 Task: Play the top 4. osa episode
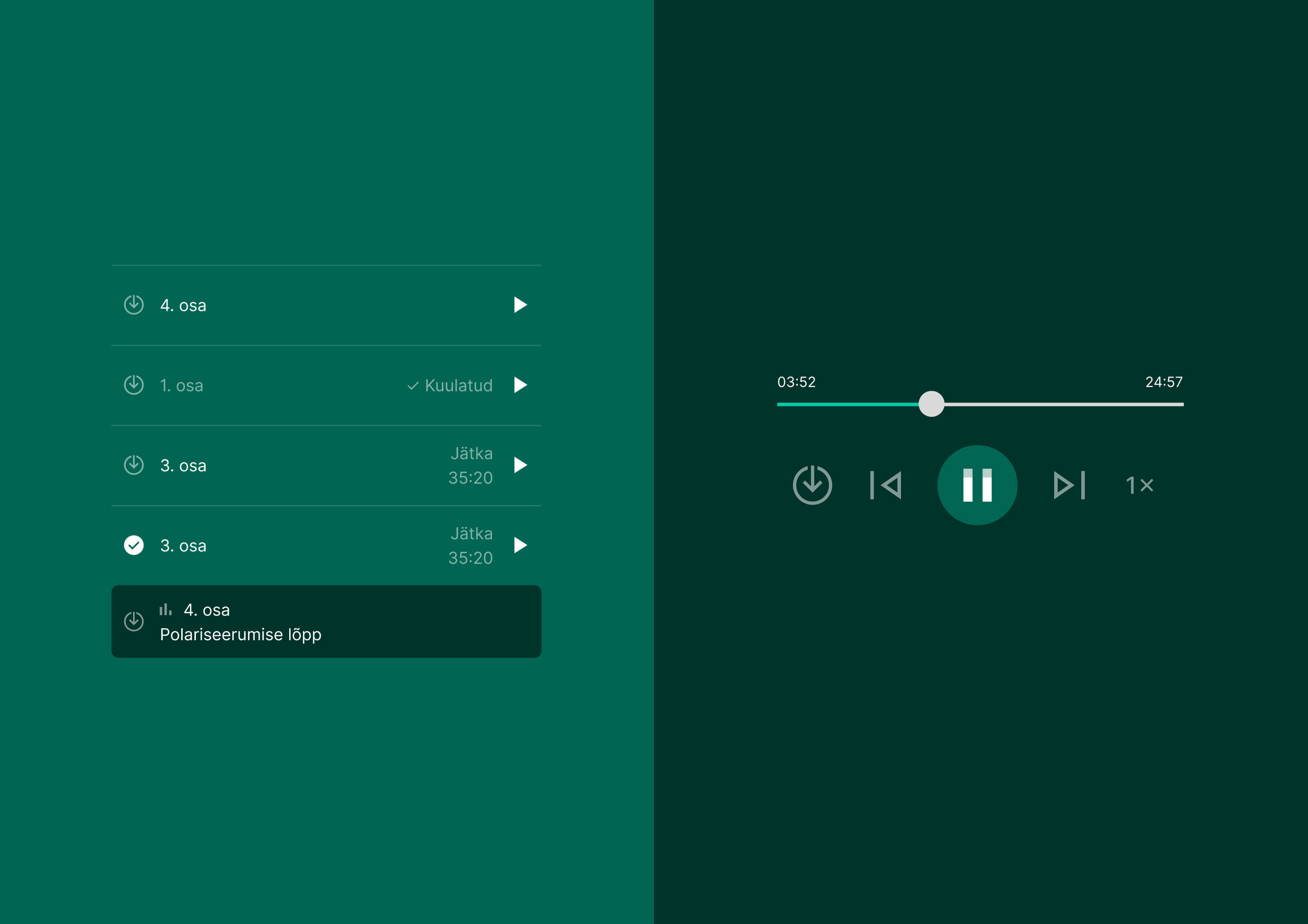[519, 305]
